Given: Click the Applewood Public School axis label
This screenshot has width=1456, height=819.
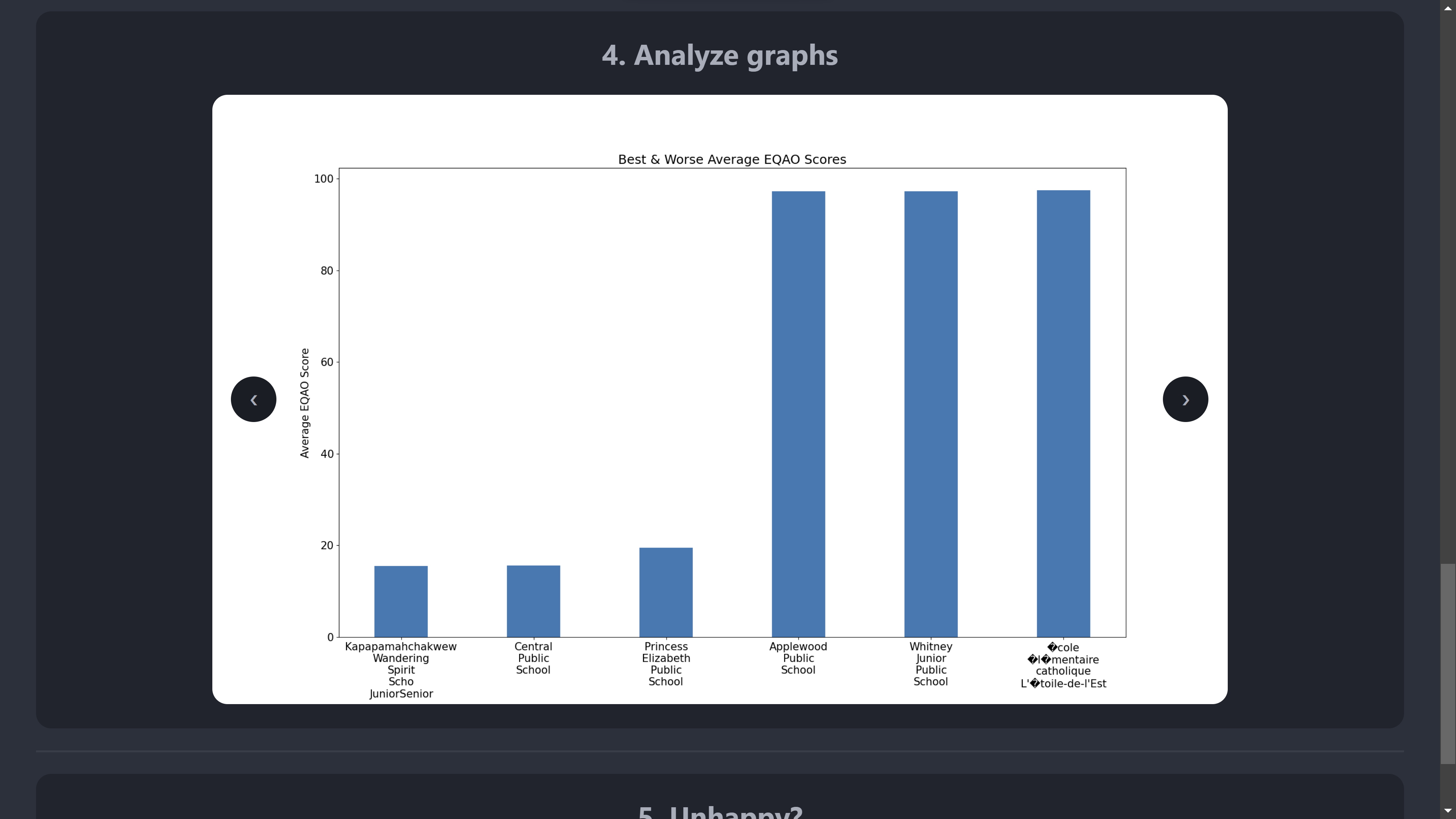Looking at the screenshot, I should pyautogui.click(x=797, y=658).
